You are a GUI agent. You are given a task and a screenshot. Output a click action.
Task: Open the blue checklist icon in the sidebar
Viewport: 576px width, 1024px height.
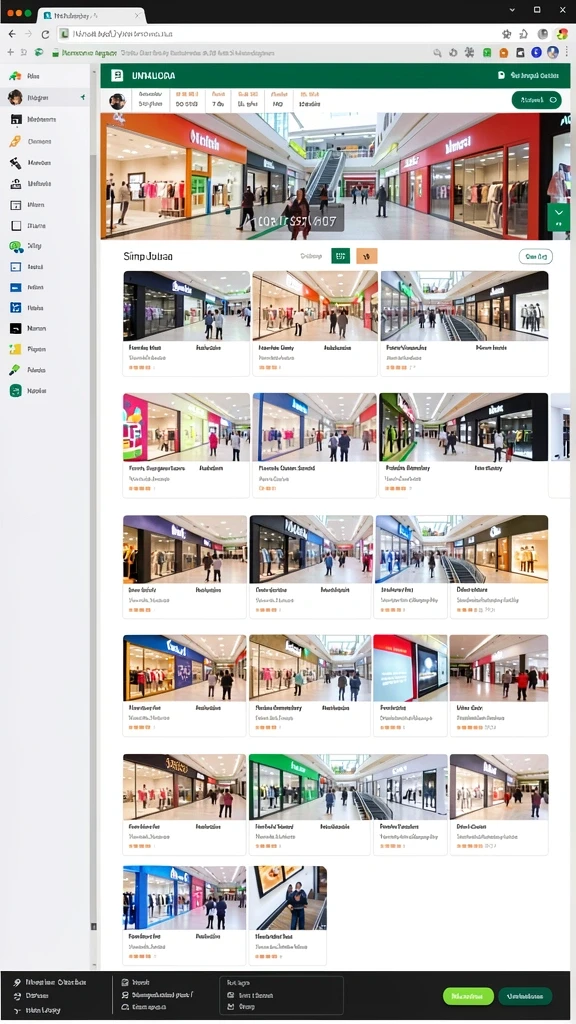16,308
